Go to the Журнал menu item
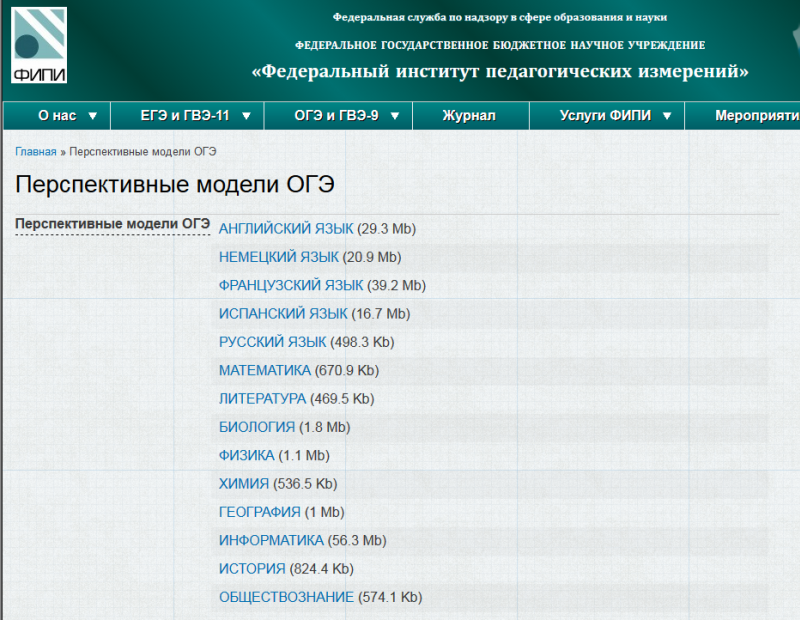Viewport: 800px width, 620px height. (x=469, y=116)
